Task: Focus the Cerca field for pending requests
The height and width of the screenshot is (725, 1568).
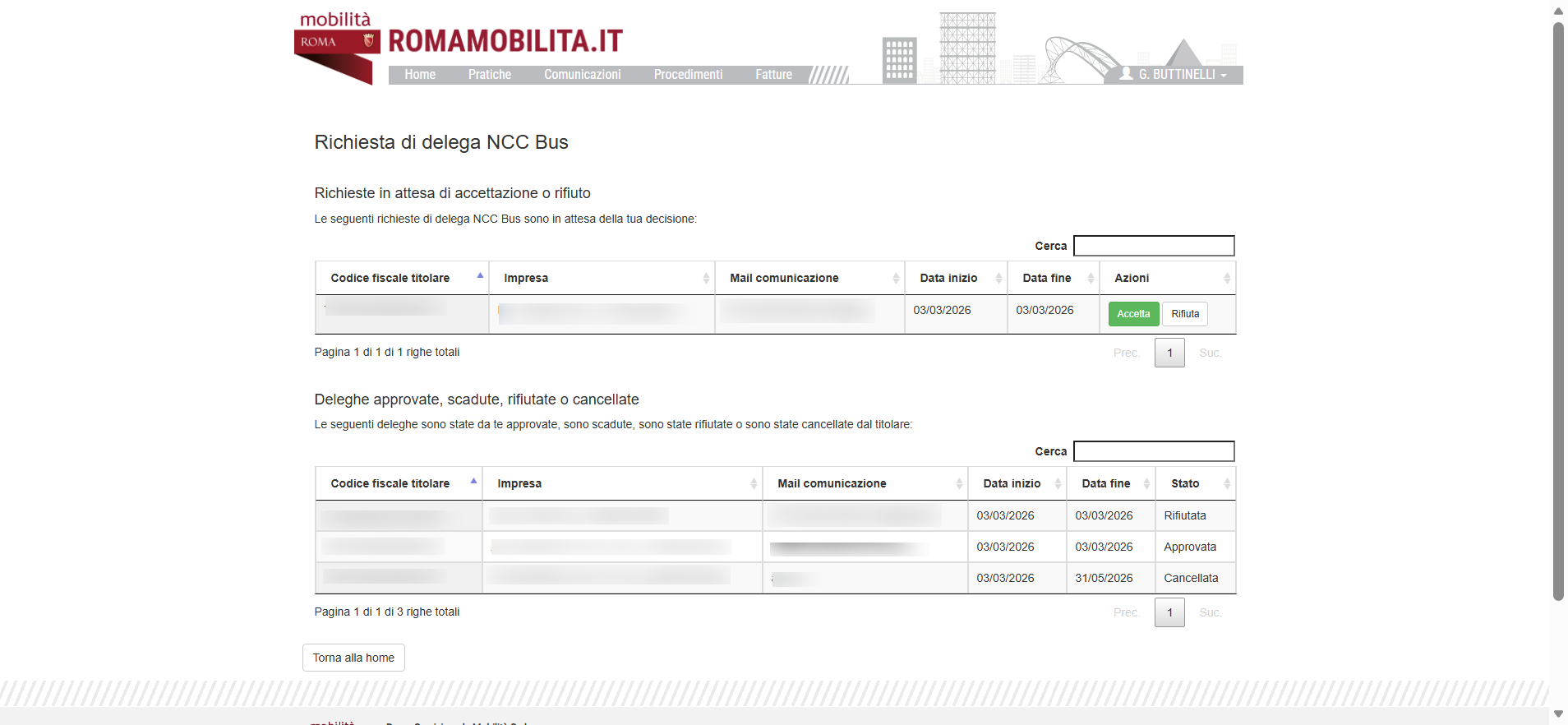Action: click(1153, 246)
